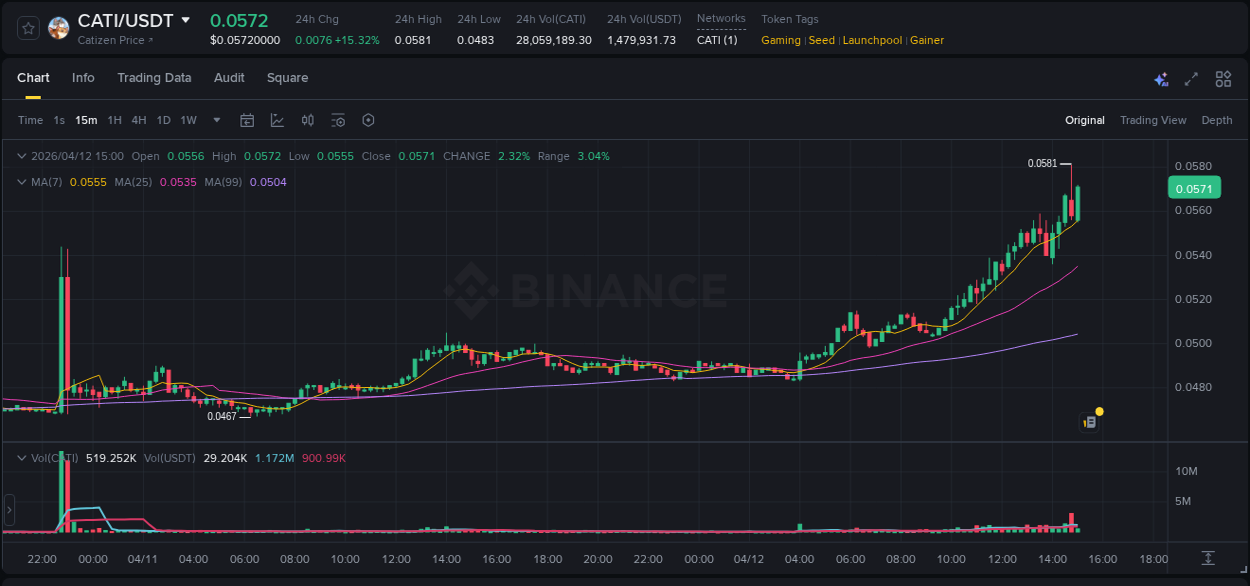Open the Binance AI assistant icon

click(x=1161, y=78)
